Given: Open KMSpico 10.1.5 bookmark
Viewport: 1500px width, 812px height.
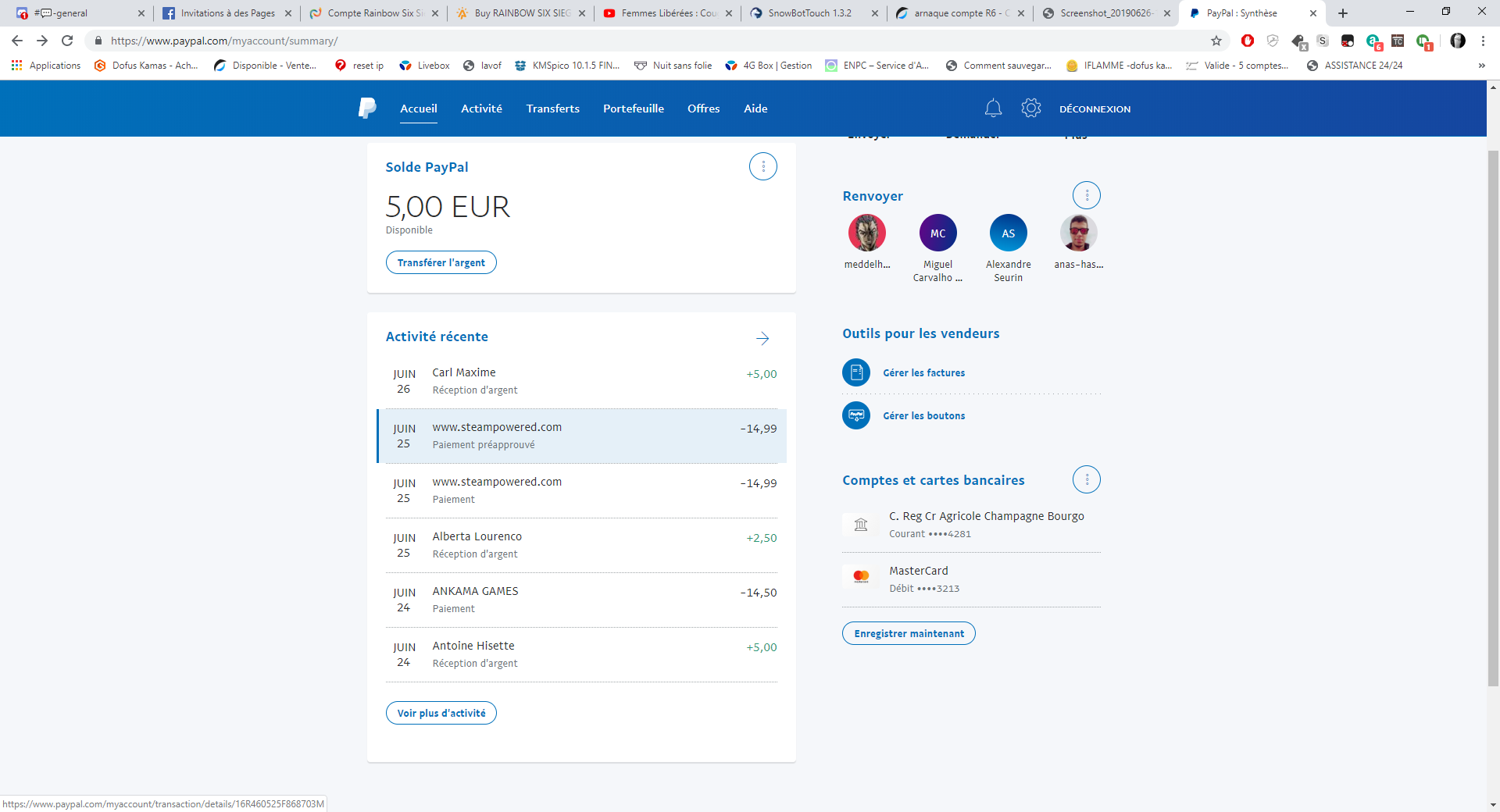Looking at the screenshot, I should click(x=567, y=66).
